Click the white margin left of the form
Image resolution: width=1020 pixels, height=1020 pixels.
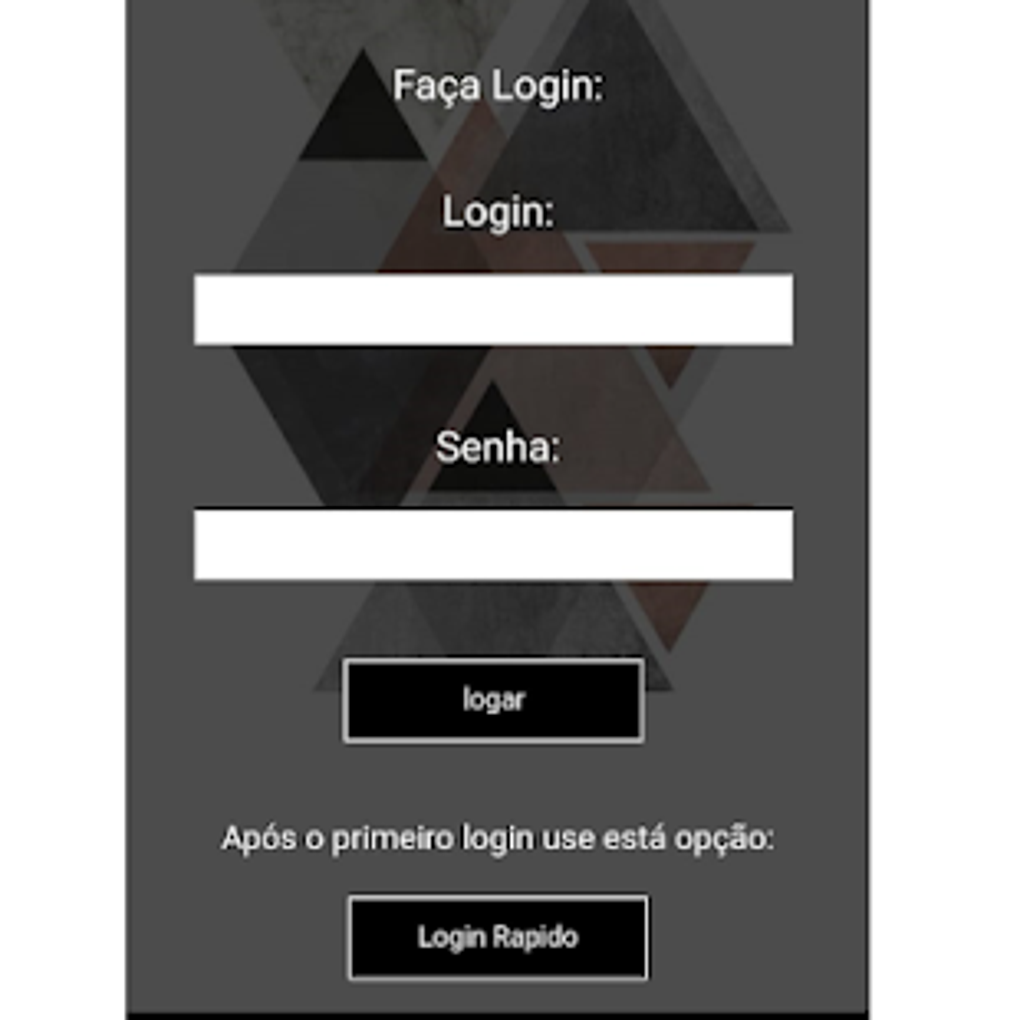pos(62,510)
